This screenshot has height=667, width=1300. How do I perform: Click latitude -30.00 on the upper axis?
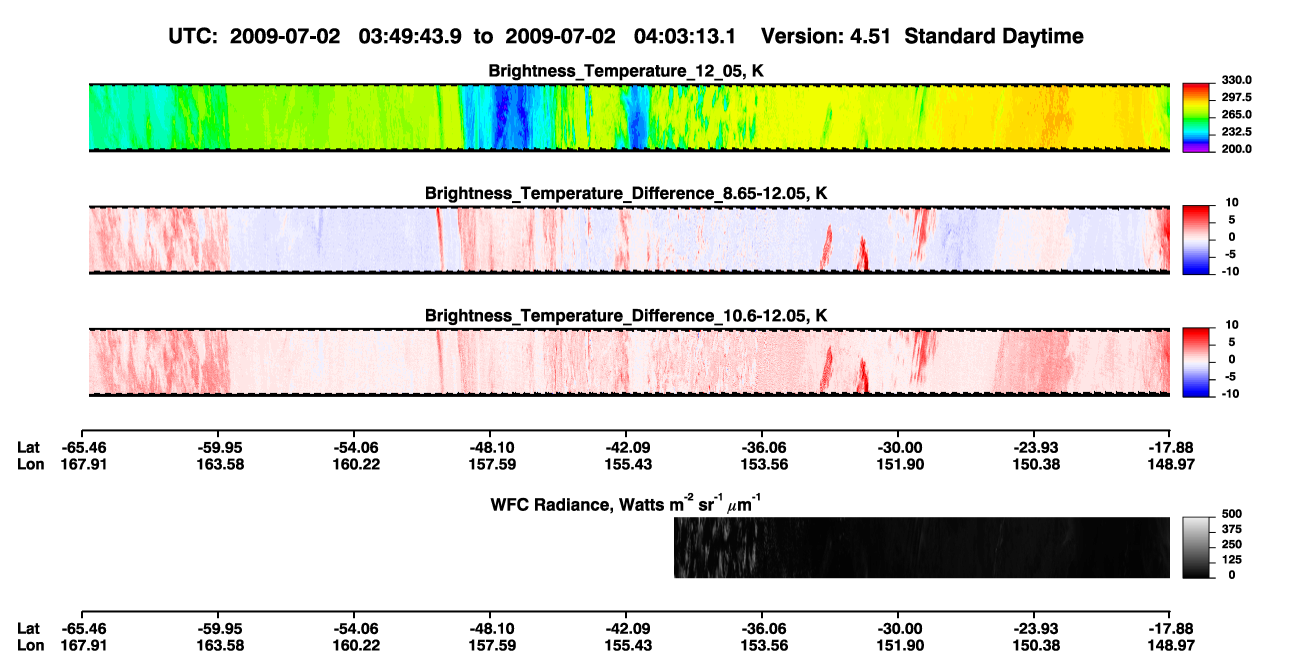click(898, 449)
